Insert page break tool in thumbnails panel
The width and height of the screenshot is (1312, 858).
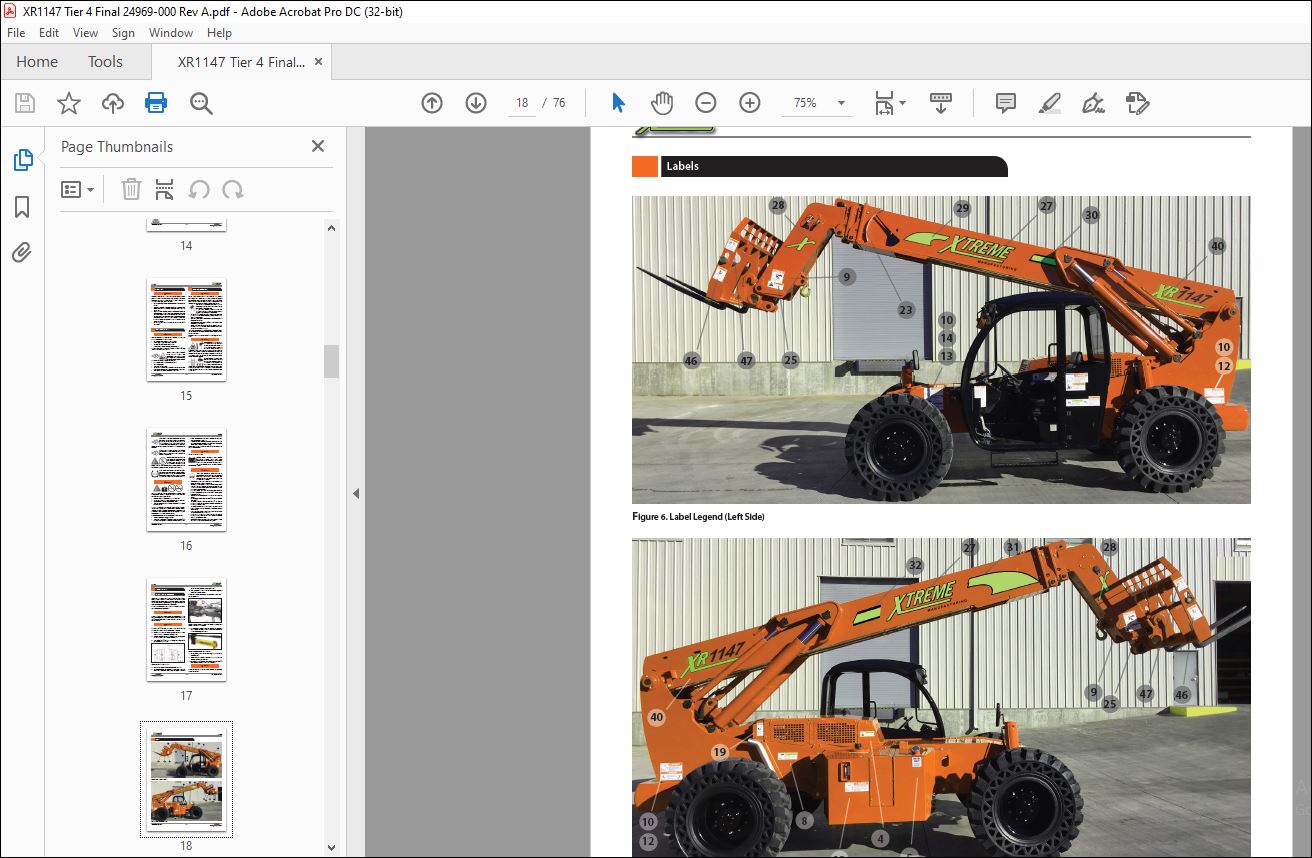coord(165,189)
